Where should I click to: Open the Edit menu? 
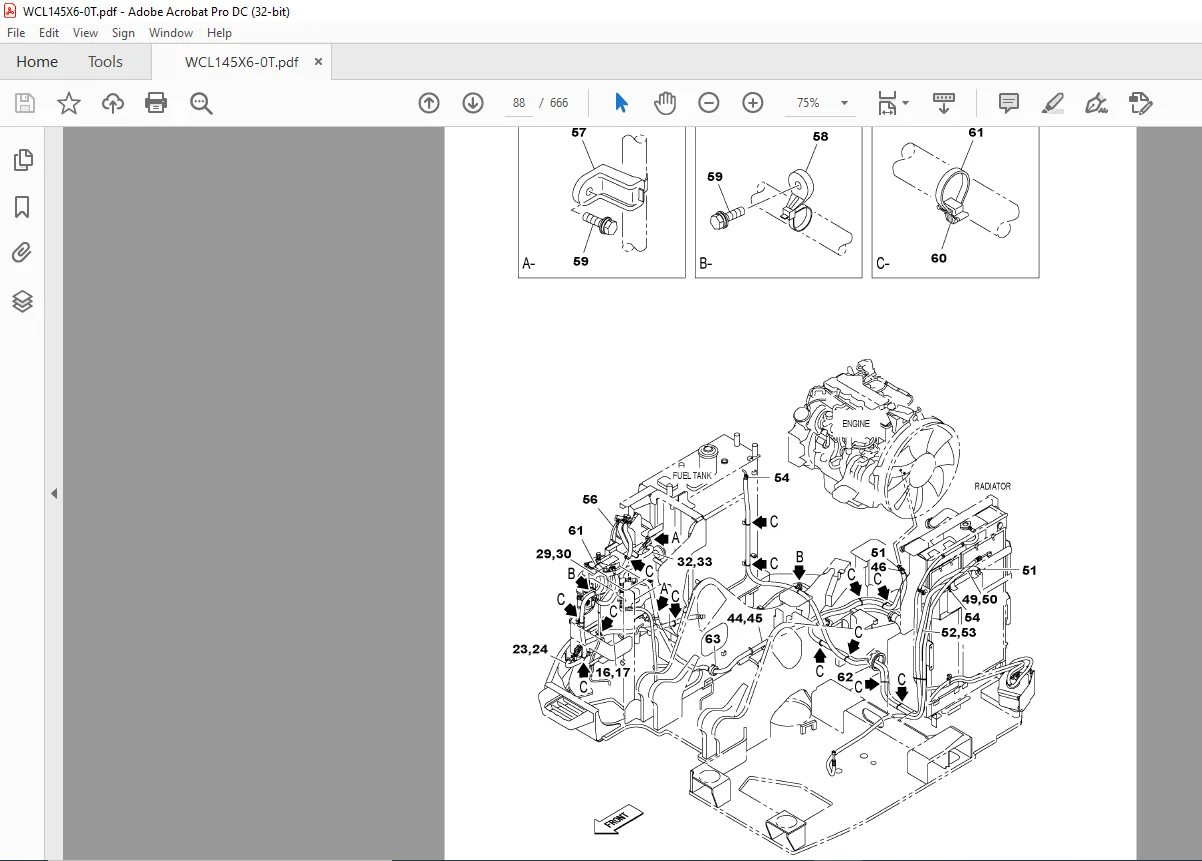click(49, 33)
